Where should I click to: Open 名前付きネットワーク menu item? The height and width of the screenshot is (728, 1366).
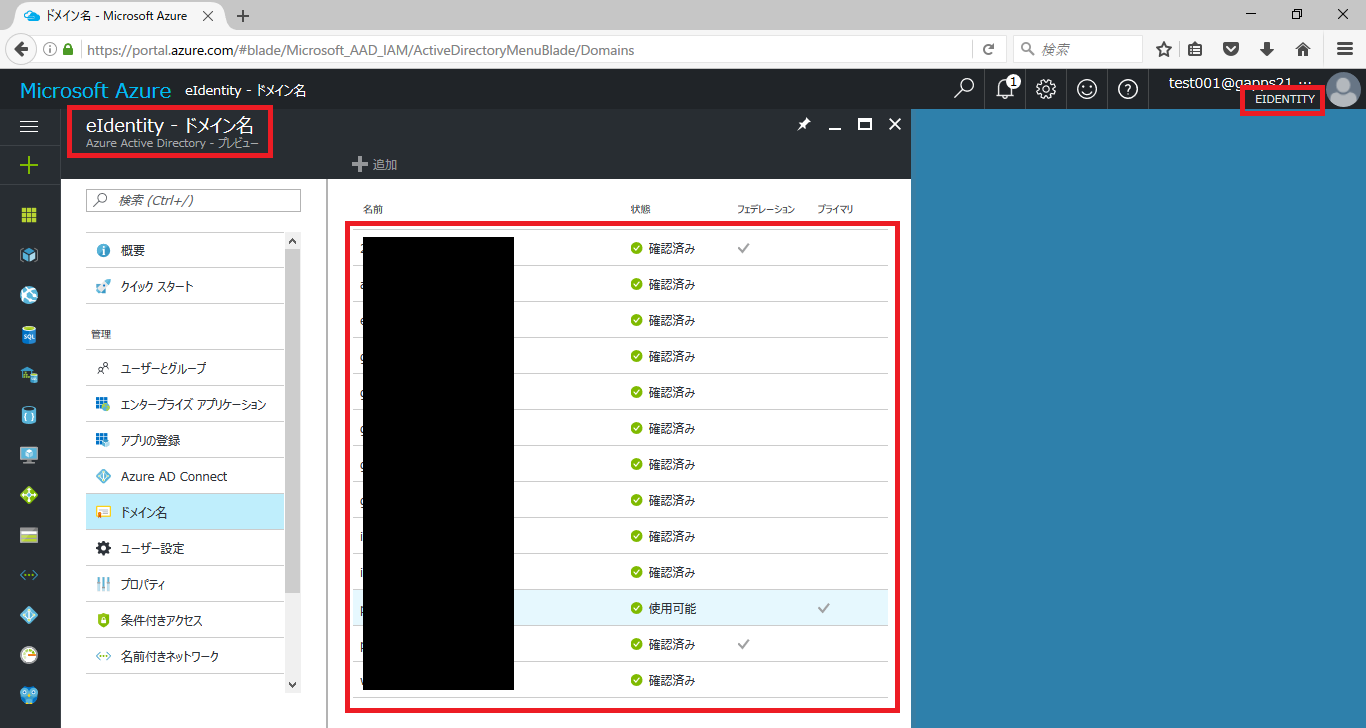coord(185,656)
